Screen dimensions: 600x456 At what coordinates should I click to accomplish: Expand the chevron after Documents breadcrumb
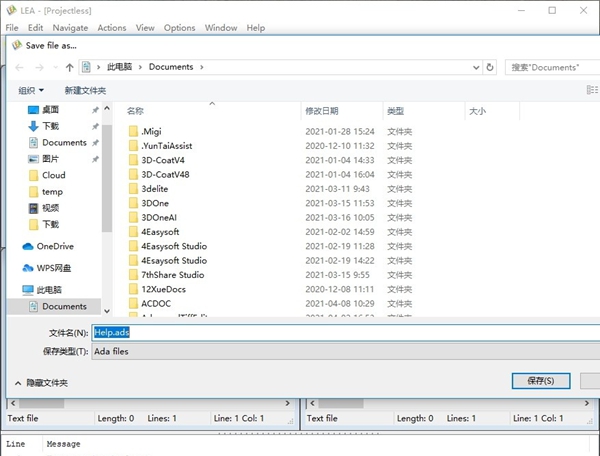click(x=201, y=67)
